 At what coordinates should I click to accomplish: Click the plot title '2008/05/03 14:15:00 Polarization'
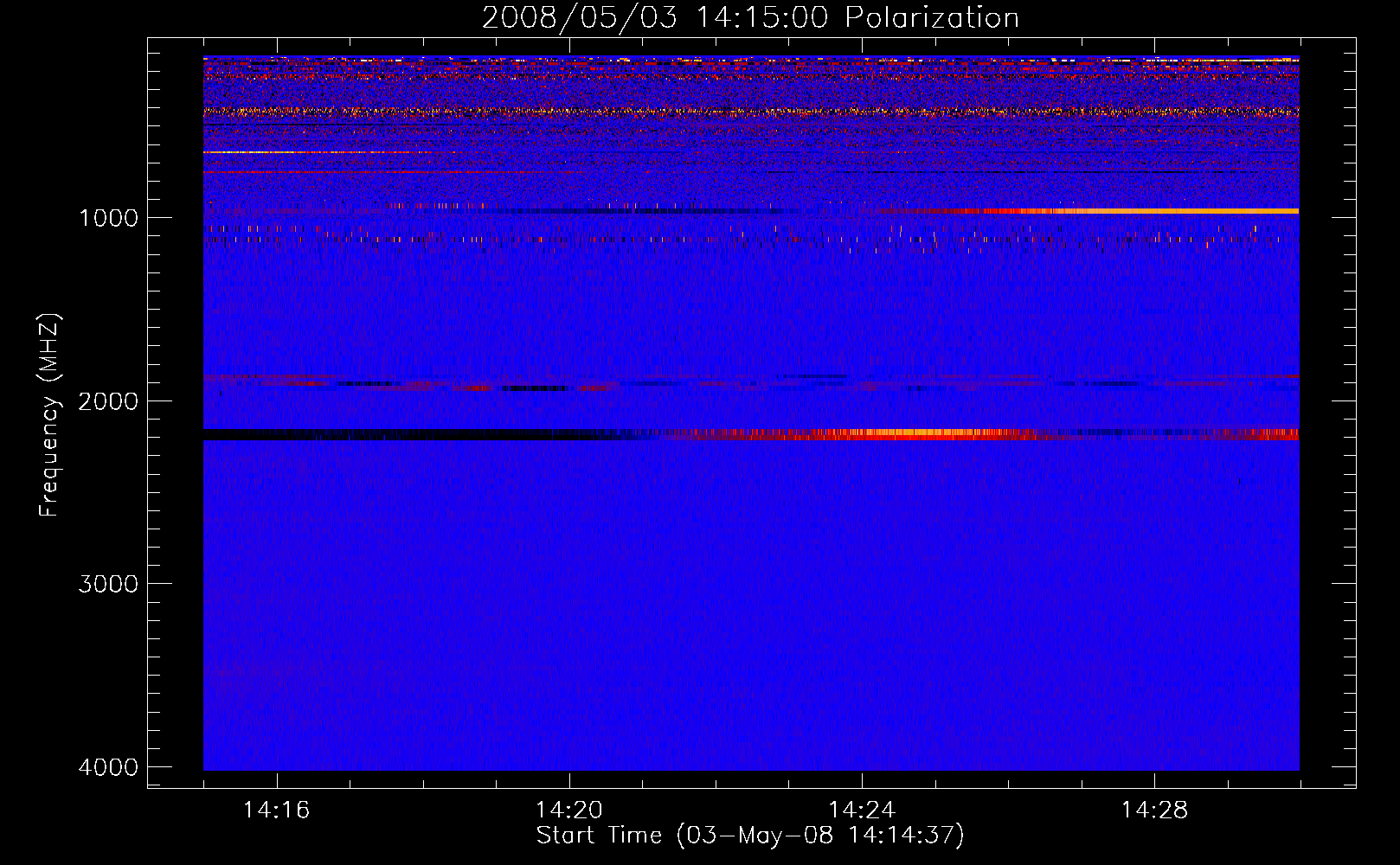coord(750,17)
